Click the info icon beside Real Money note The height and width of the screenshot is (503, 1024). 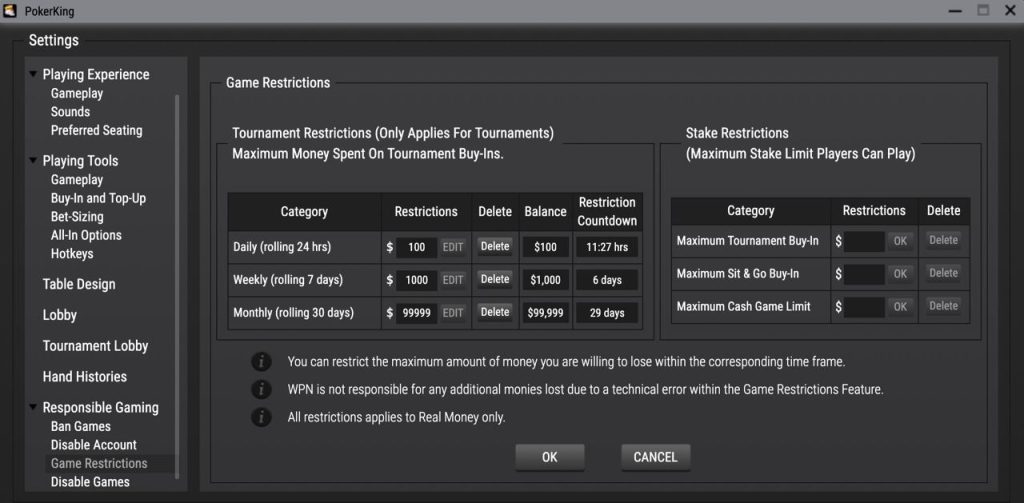(x=261, y=417)
